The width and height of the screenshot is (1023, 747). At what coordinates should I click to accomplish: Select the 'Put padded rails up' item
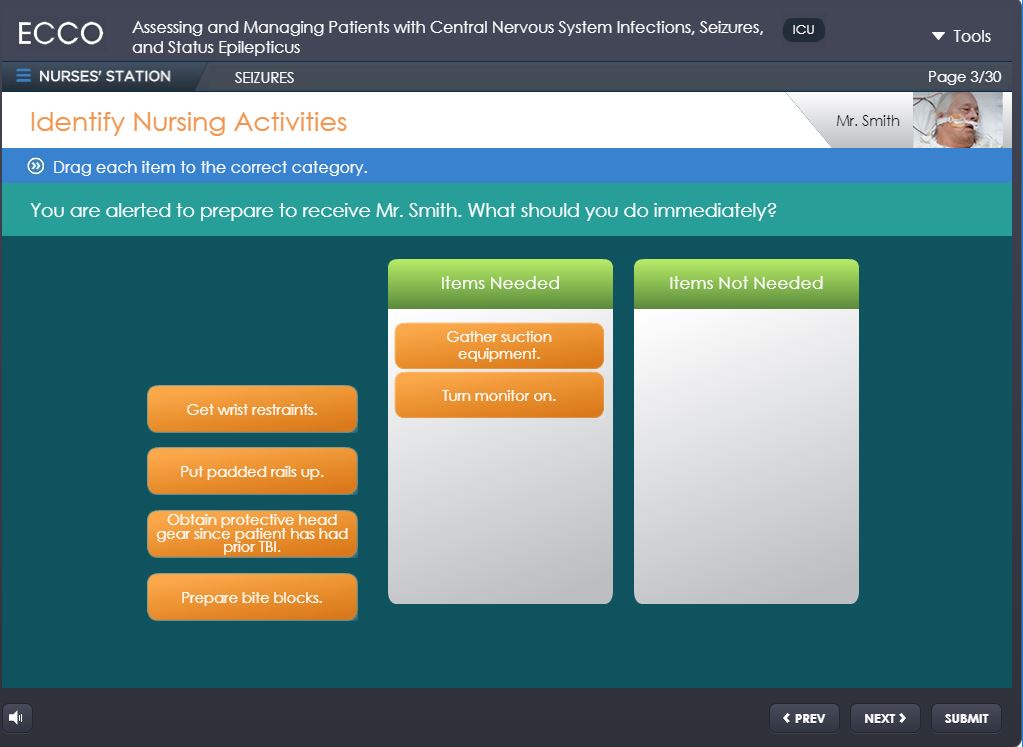point(252,471)
